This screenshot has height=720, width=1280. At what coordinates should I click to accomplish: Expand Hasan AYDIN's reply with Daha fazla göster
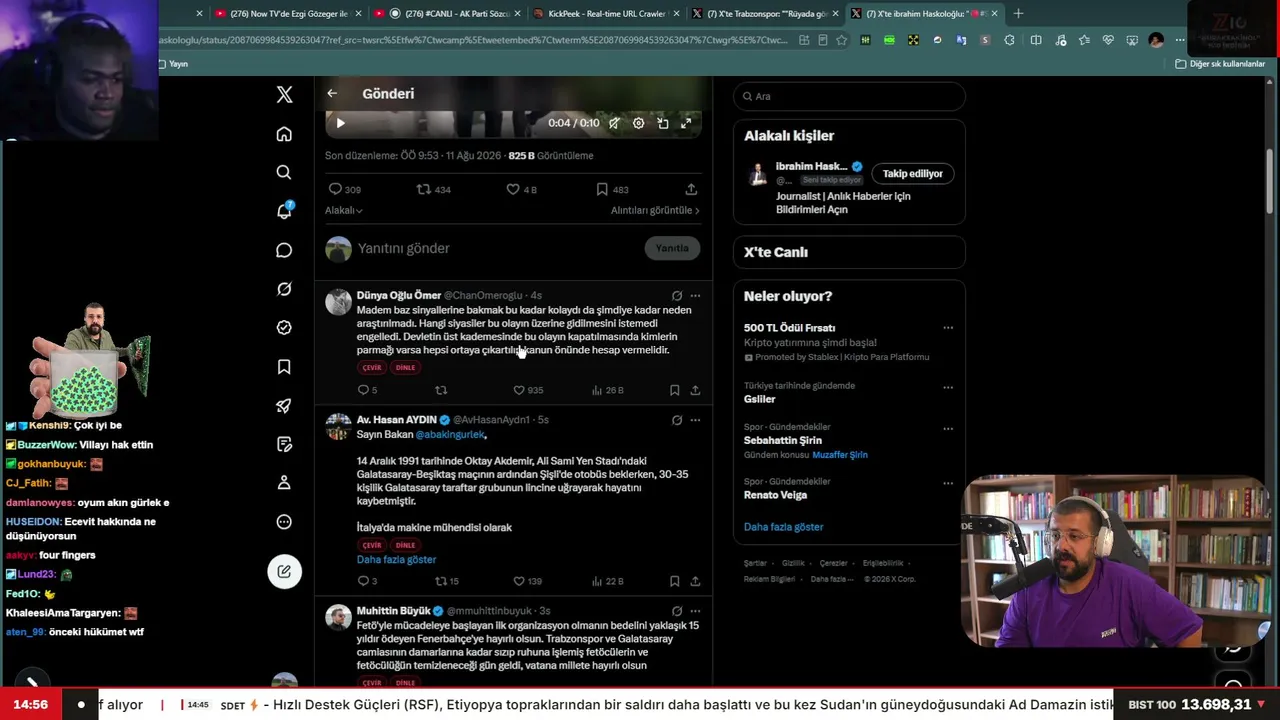[396, 560]
